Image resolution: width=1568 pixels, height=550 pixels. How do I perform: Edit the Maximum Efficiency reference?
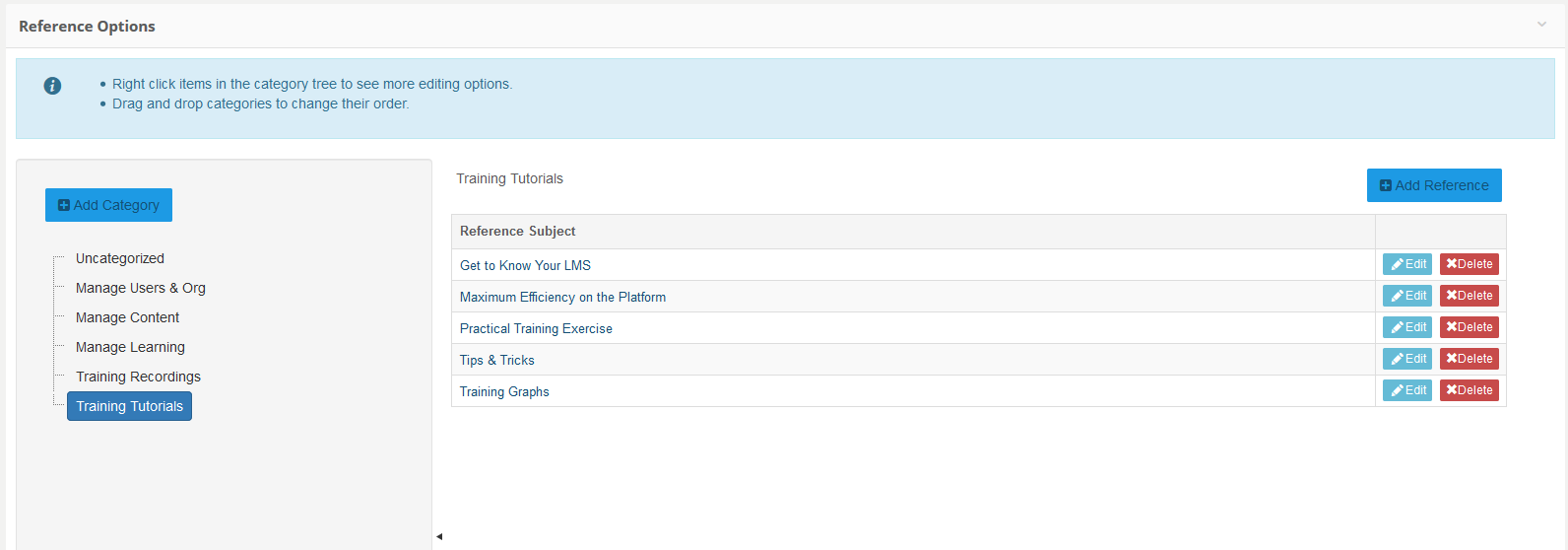click(x=1406, y=296)
